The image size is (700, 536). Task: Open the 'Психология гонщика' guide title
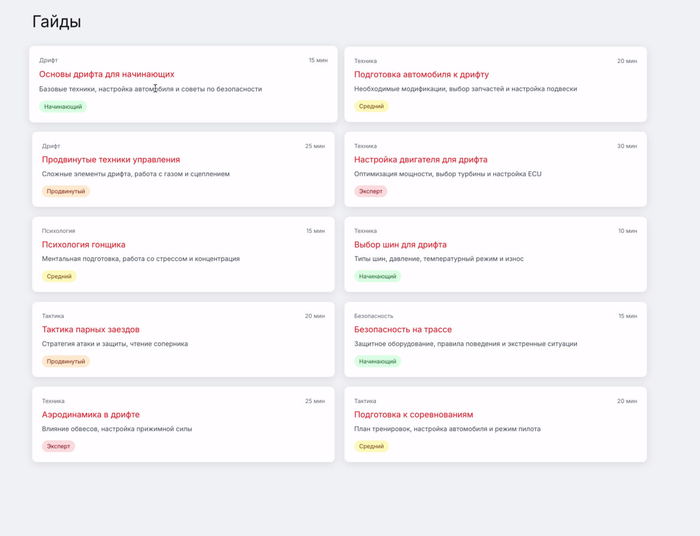pyautogui.click(x=84, y=244)
